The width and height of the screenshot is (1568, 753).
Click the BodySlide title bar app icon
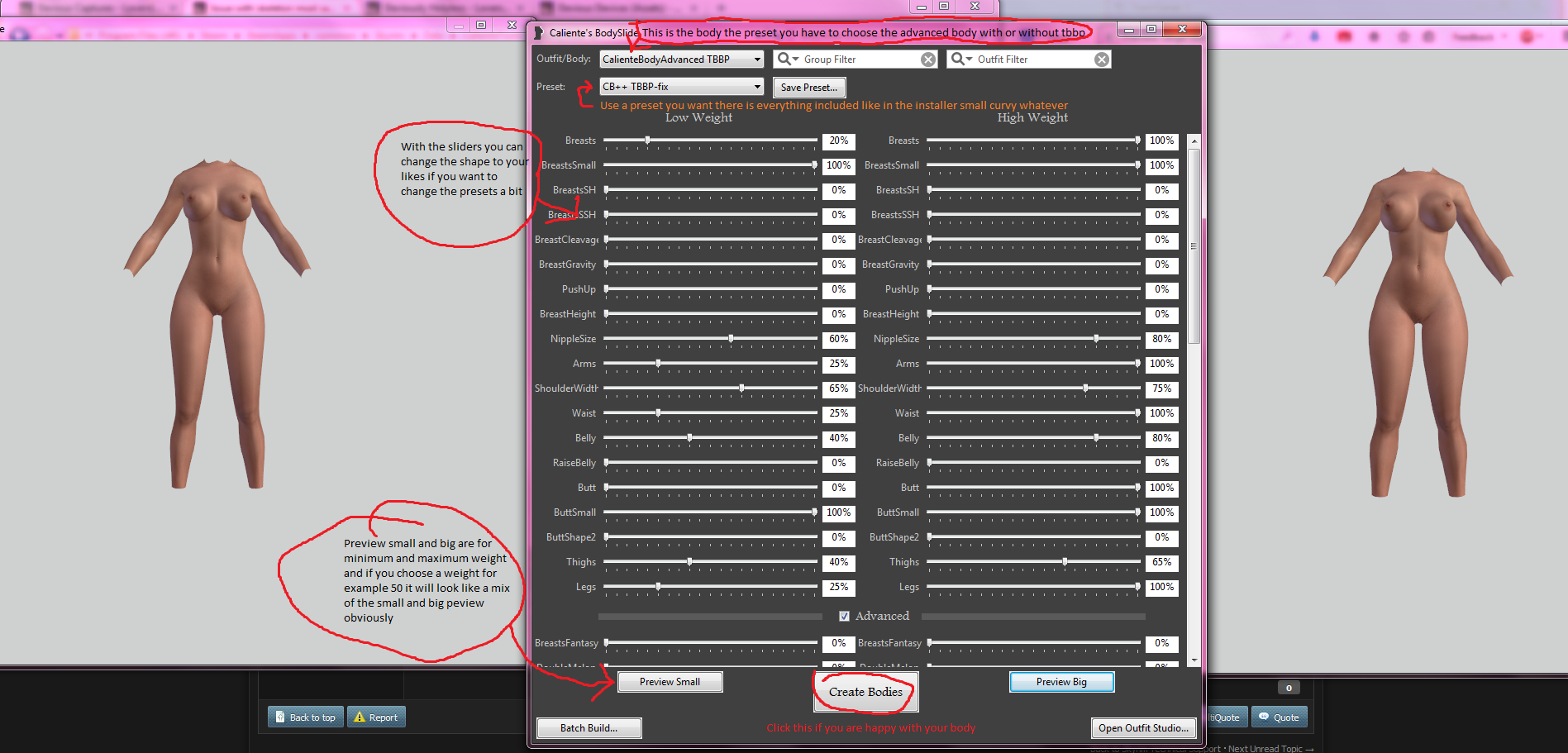(x=539, y=33)
